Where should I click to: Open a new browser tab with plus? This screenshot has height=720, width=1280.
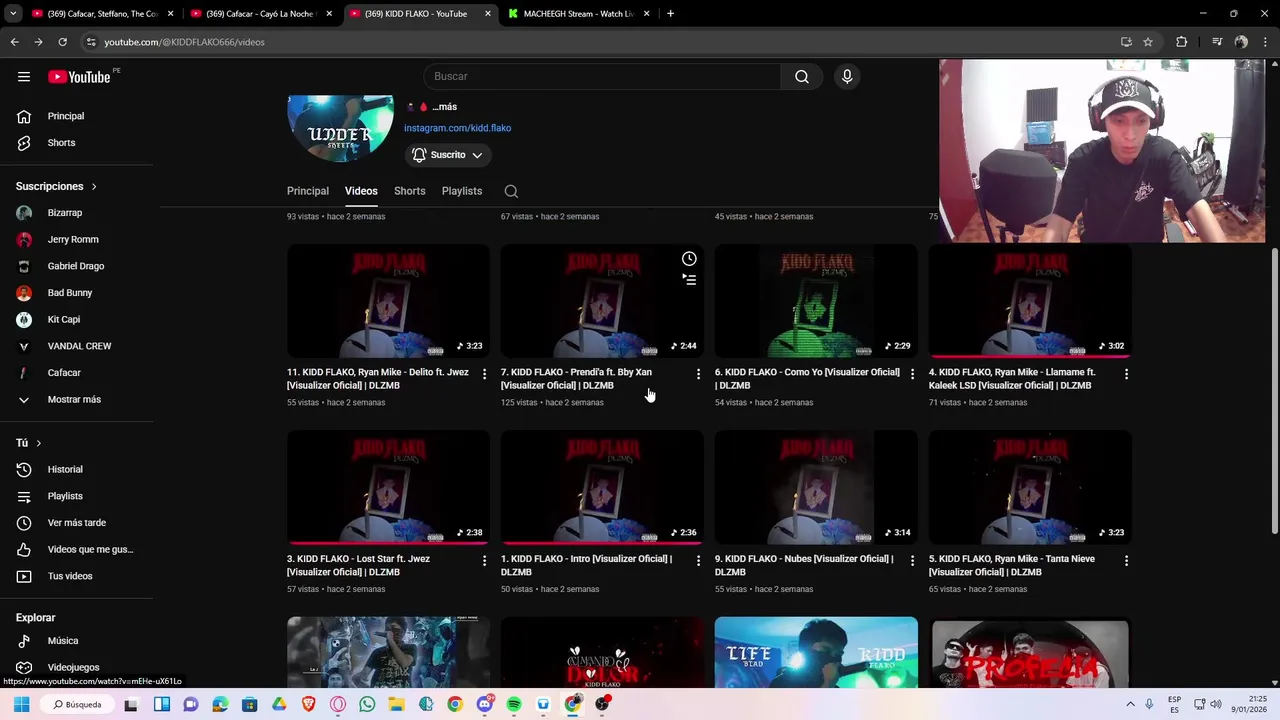tap(670, 14)
